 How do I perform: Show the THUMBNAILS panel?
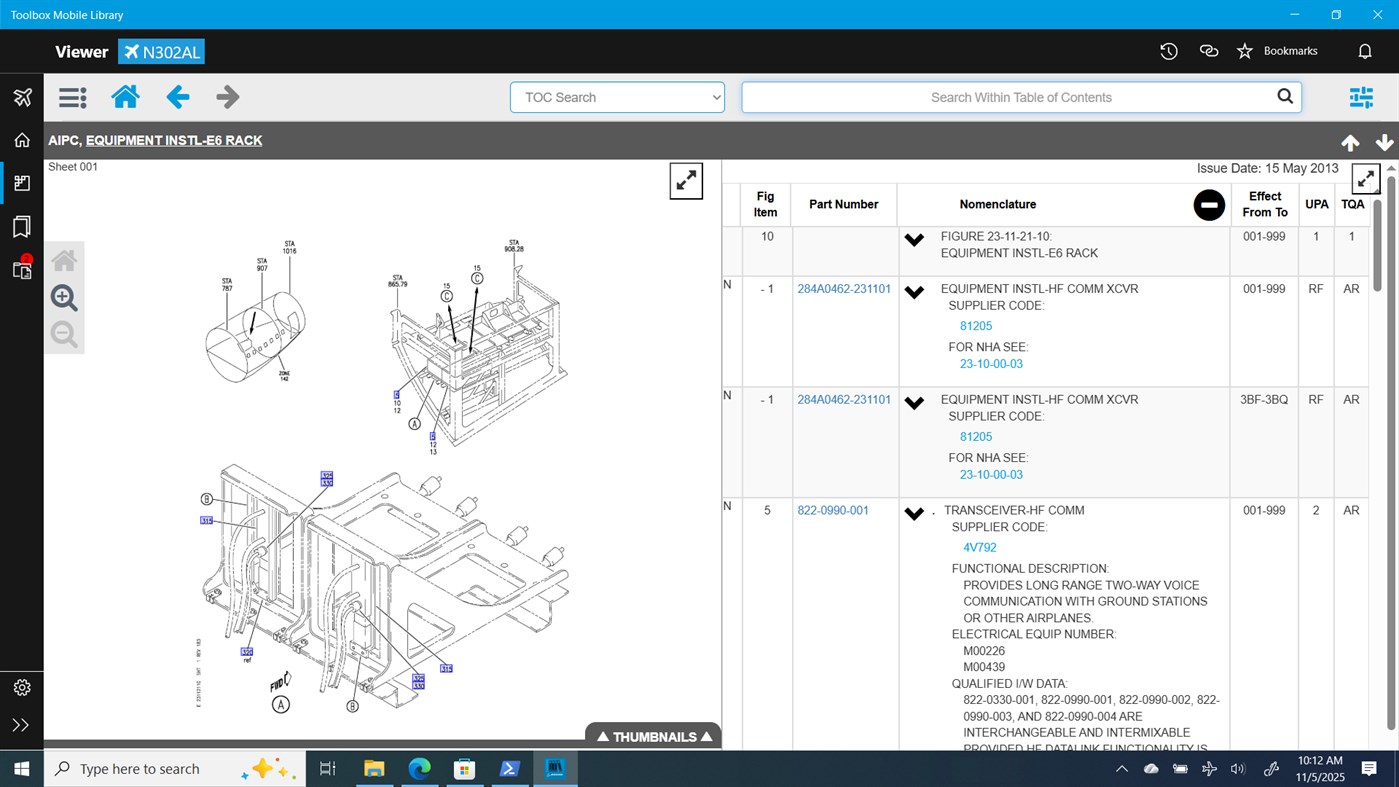click(652, 736)
